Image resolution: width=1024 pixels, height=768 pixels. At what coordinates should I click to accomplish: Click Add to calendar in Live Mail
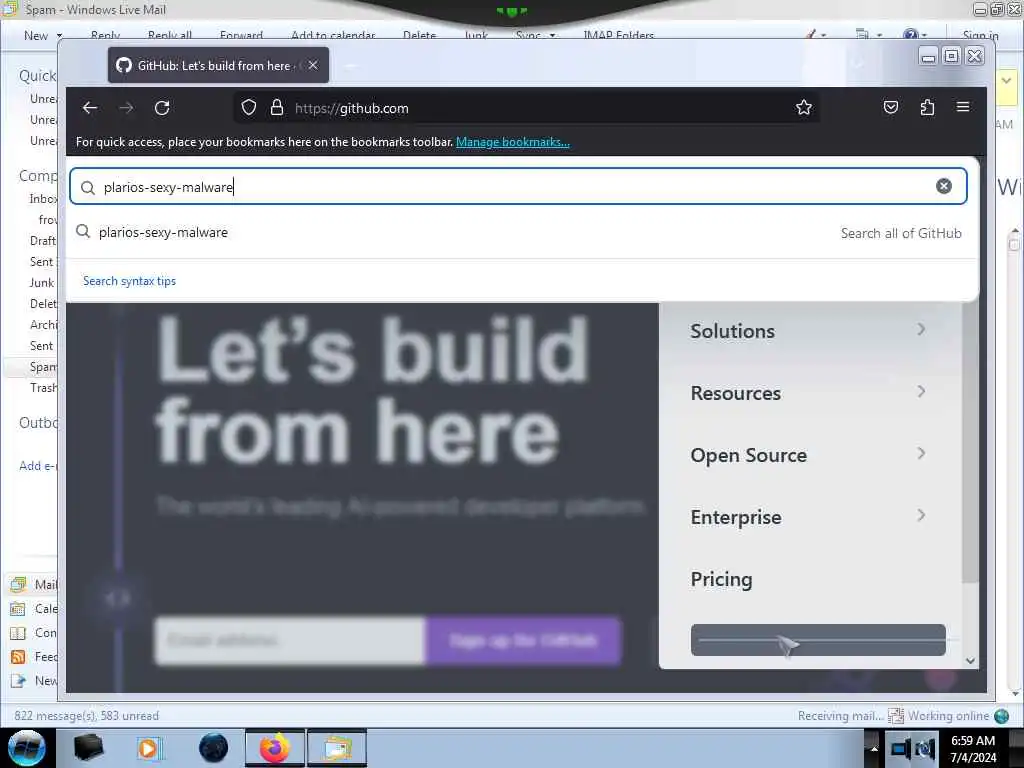333,35
